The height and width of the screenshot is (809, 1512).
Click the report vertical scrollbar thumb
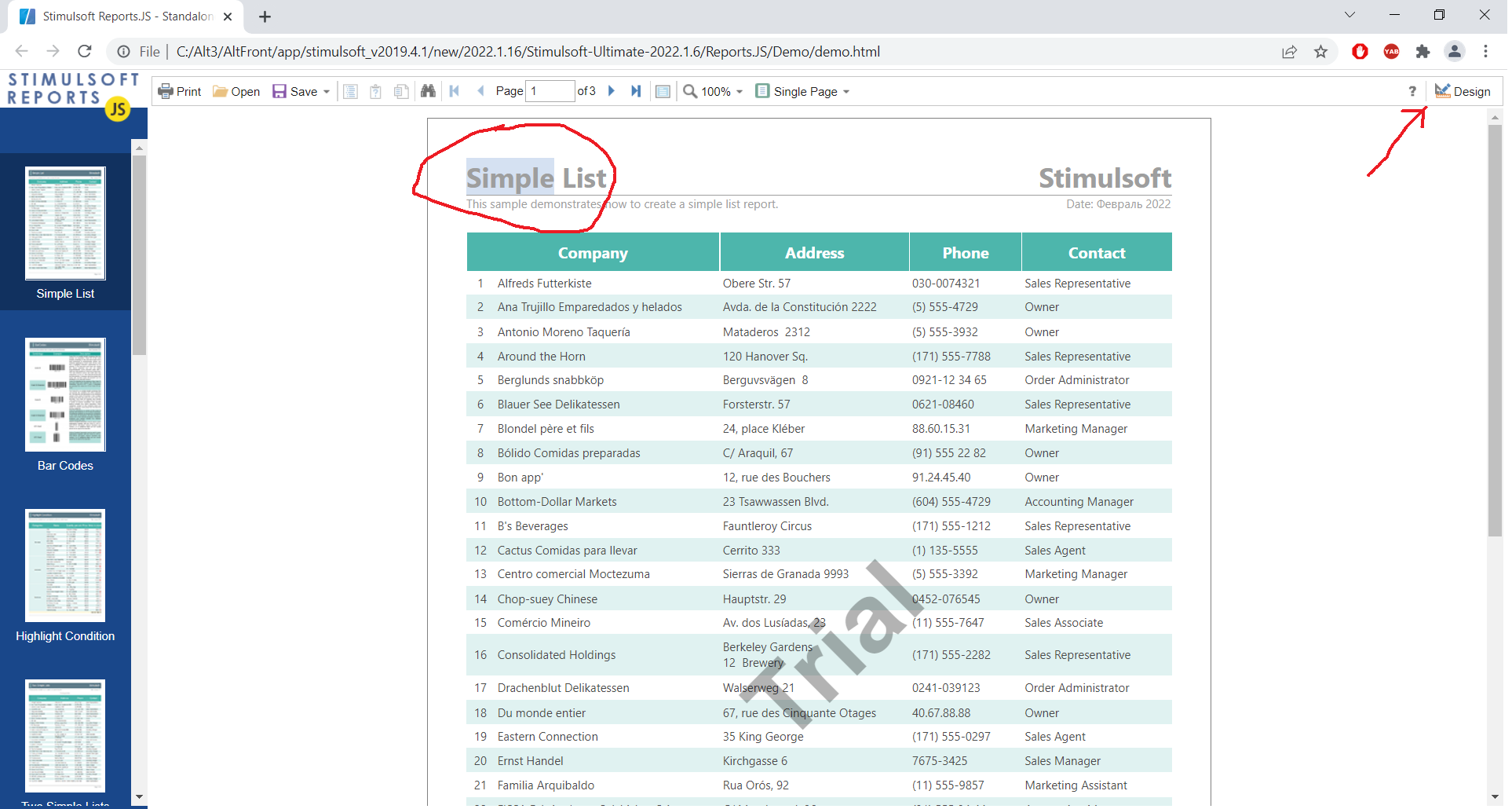(x=1495, y=330)
